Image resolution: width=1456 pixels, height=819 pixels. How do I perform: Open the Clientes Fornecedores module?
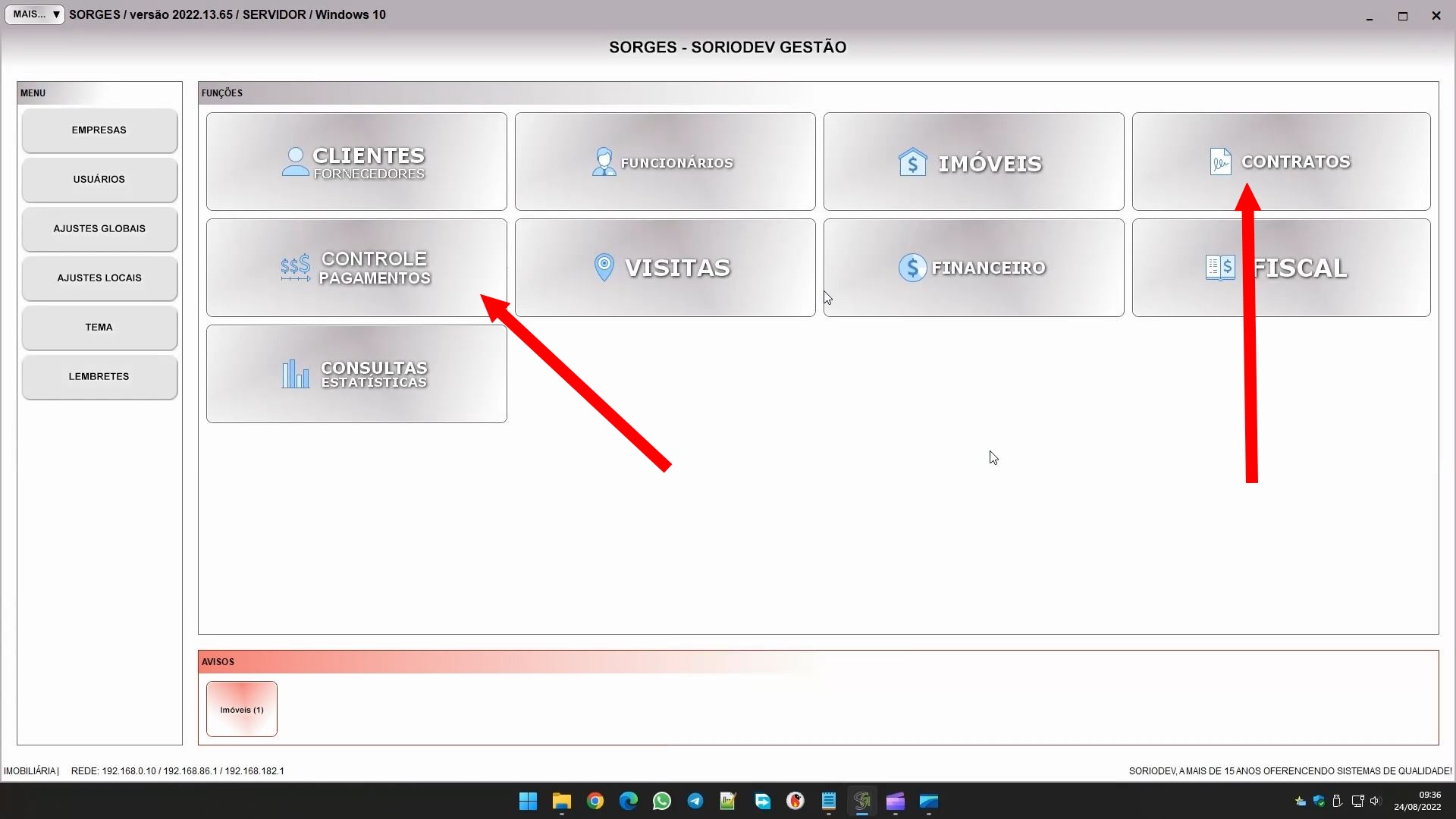pos(356,162)
